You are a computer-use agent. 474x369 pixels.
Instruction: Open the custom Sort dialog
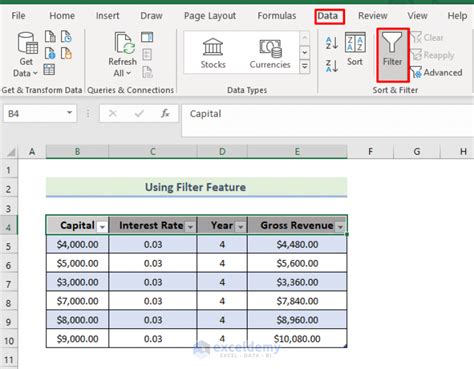355,49
